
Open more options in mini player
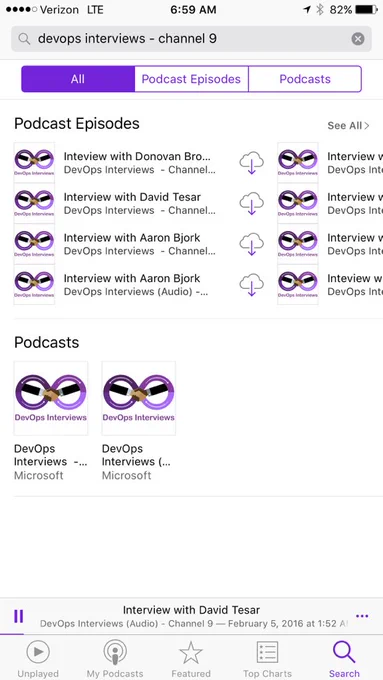[362, 616]
